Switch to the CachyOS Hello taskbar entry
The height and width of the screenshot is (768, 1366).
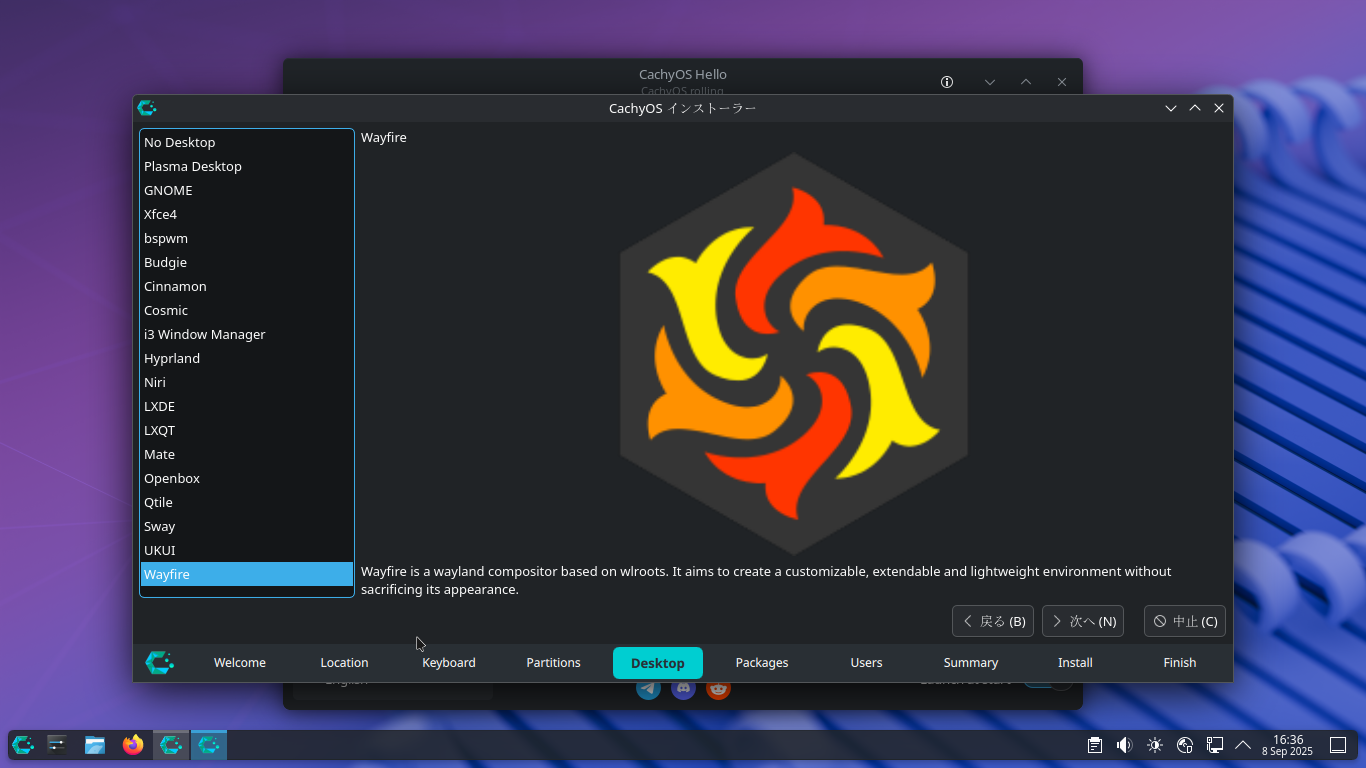click(x=171, y=745)
